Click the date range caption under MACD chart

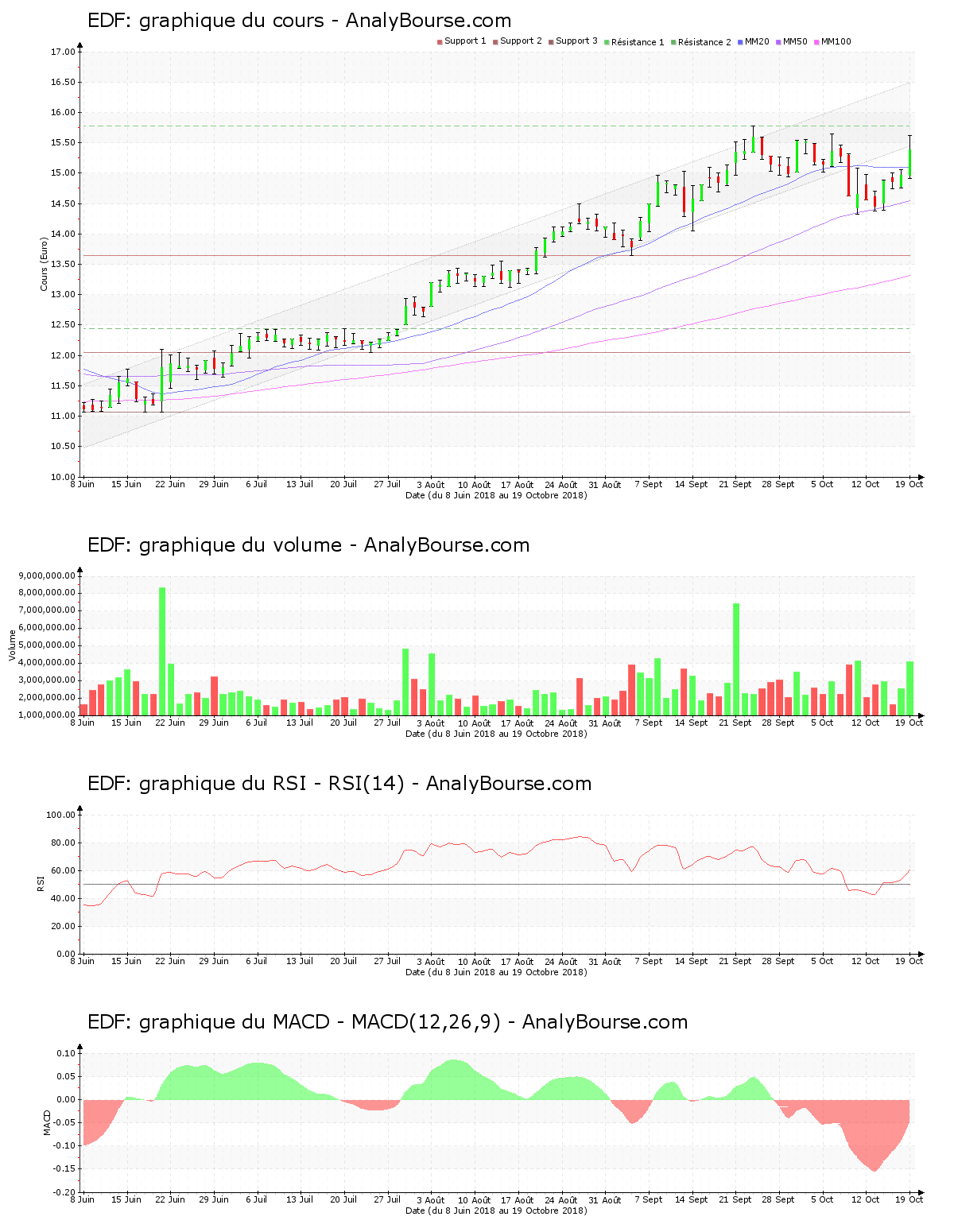point(496,1211)
